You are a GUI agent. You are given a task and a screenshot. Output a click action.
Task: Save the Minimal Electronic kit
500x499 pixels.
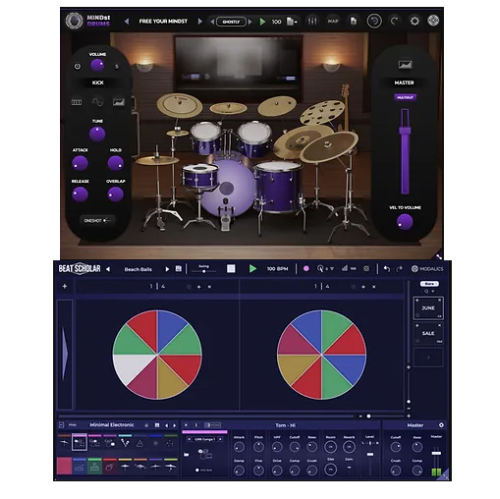click(x=157, y=425)
